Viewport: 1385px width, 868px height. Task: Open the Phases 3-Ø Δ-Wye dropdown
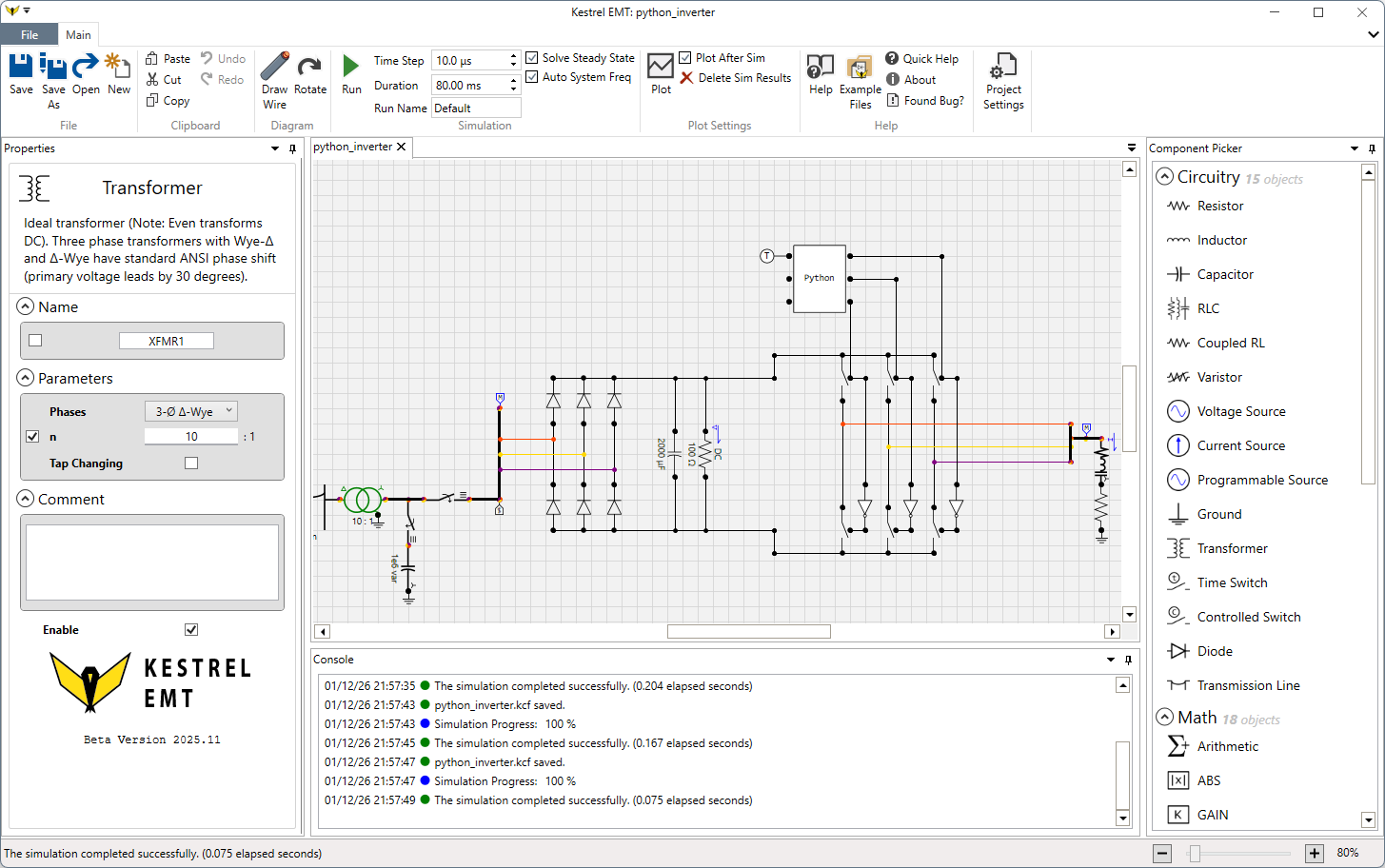(x=190, y=412)
